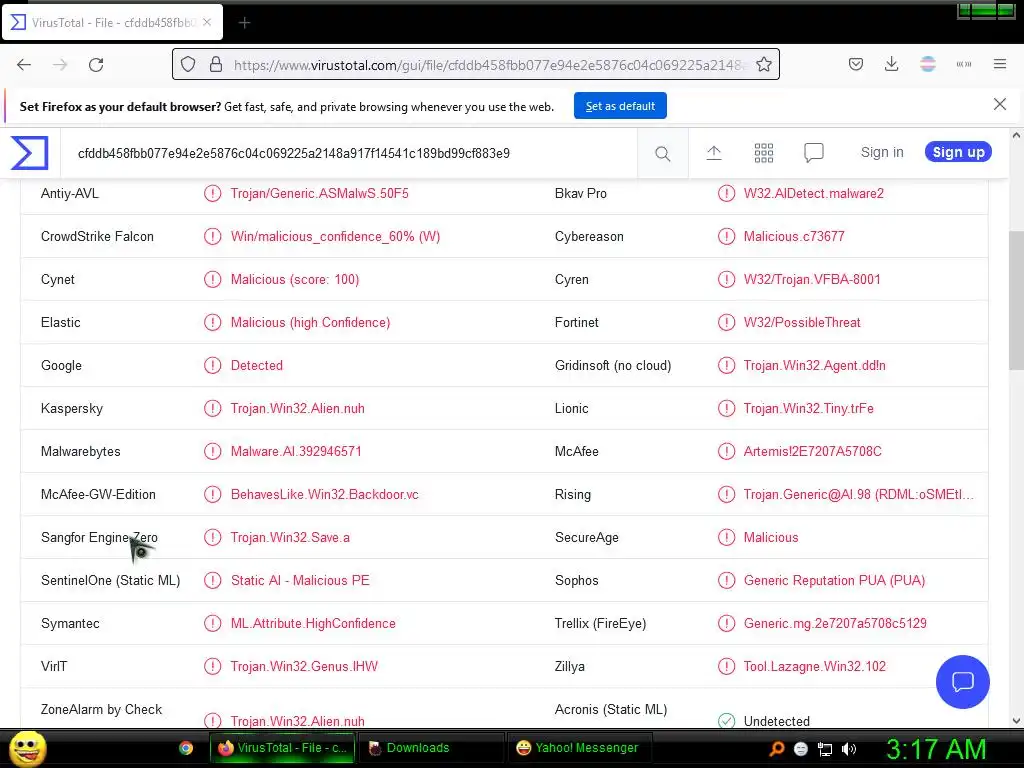
Task: Open the Chrome icon in taskbar
Action: [x=186, y=748]
